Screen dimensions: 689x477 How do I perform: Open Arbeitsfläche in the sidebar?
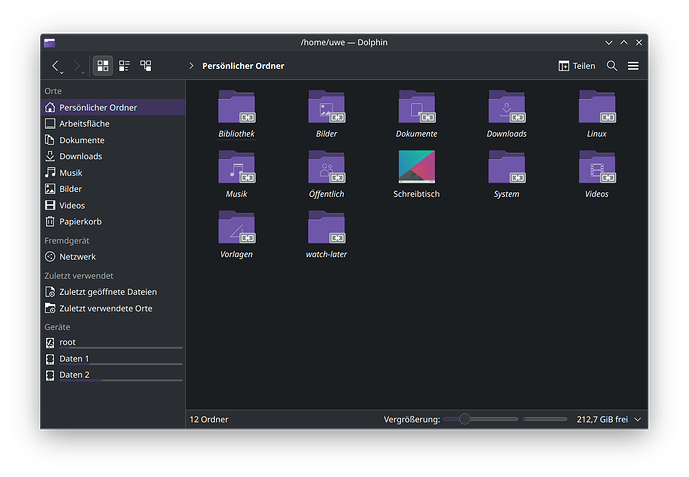(x=113, y=123)
